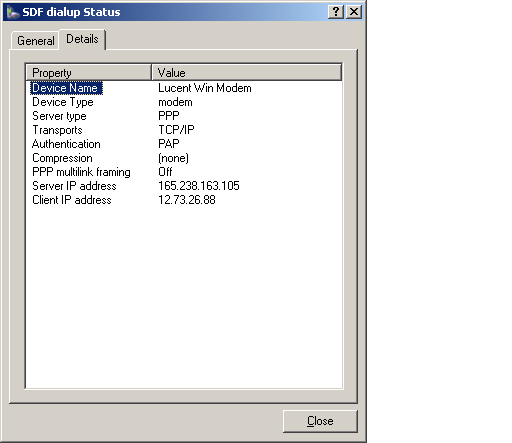Switch to the General tab
The width and height of the screenshot is (512, 443).
coord(36,41)
